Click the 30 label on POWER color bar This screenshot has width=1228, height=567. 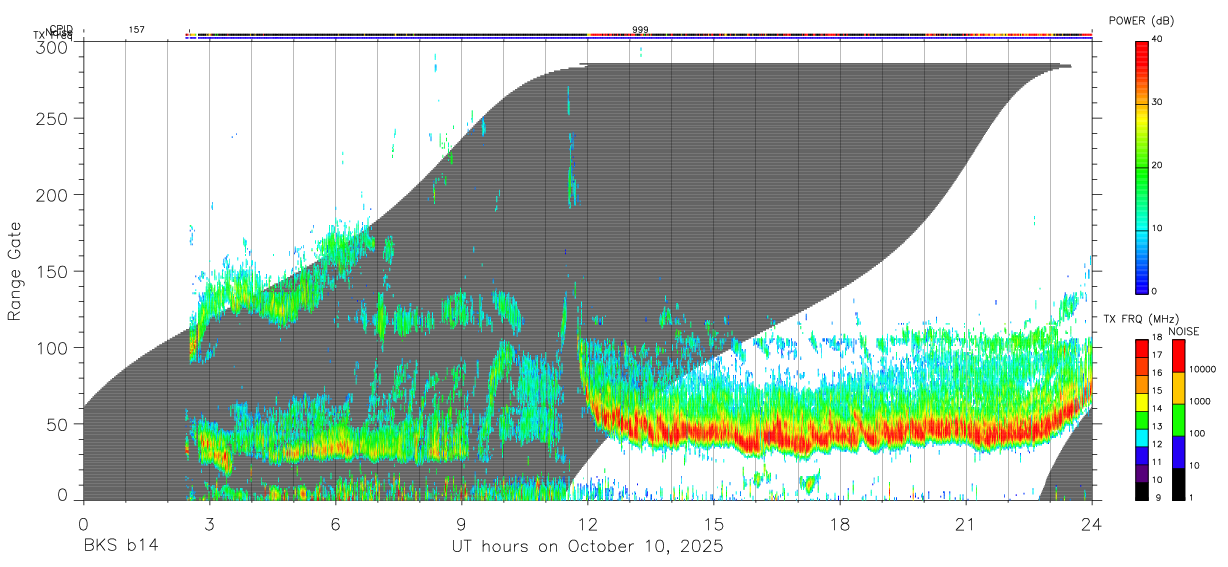tap(1158, 103)
